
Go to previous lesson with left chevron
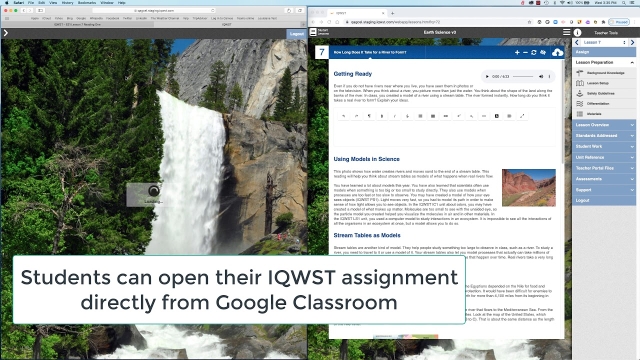(x=576, y=42)
